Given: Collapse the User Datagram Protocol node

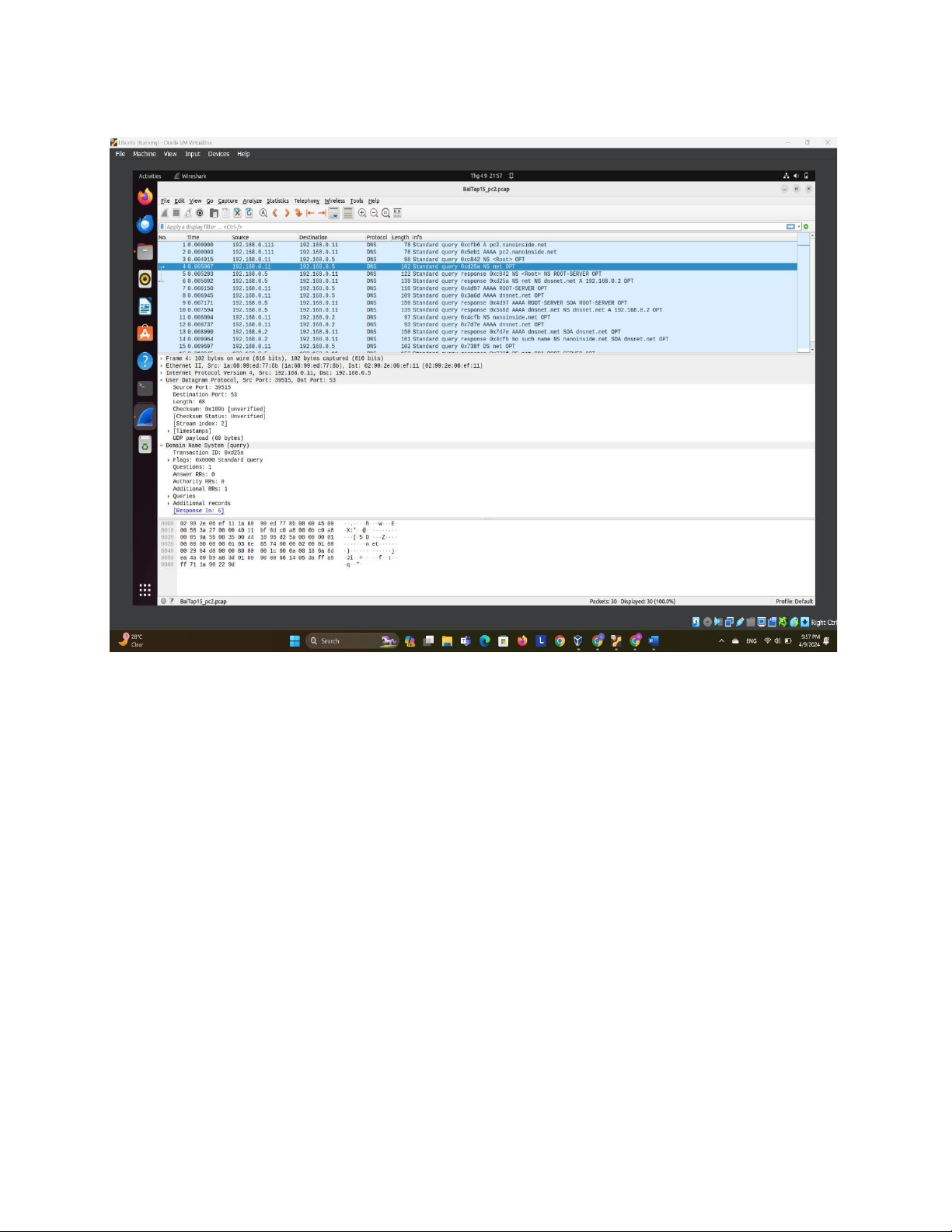Looking at the screenshot, I should coord(162,380).
